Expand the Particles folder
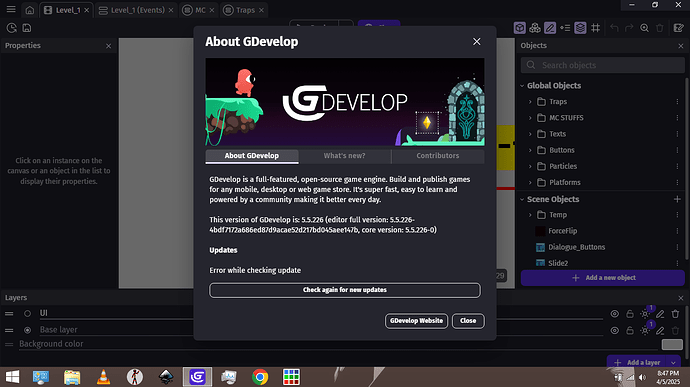Viewport: 690px width, 387px height. 530,166
